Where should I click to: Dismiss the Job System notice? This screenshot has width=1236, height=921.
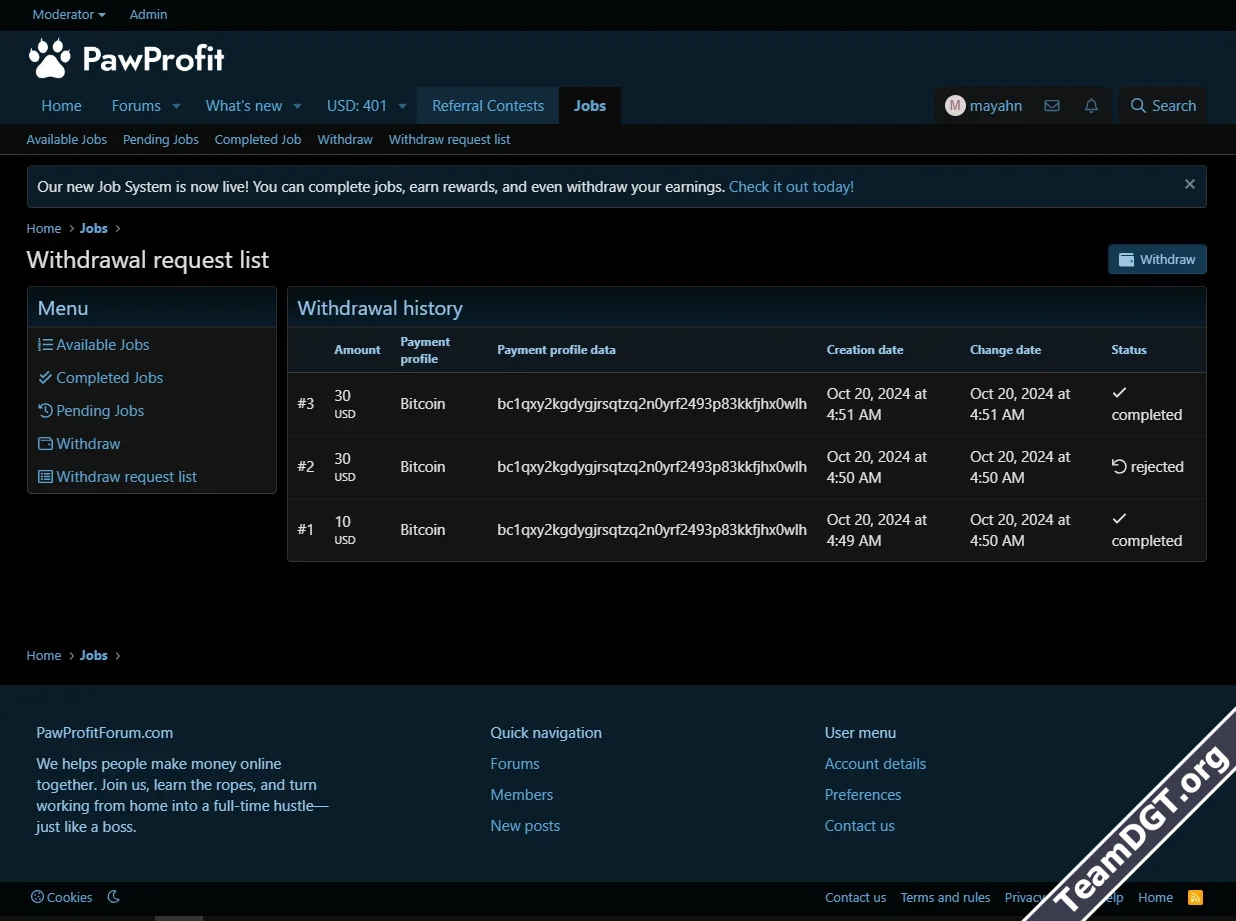coord(1189,184)
